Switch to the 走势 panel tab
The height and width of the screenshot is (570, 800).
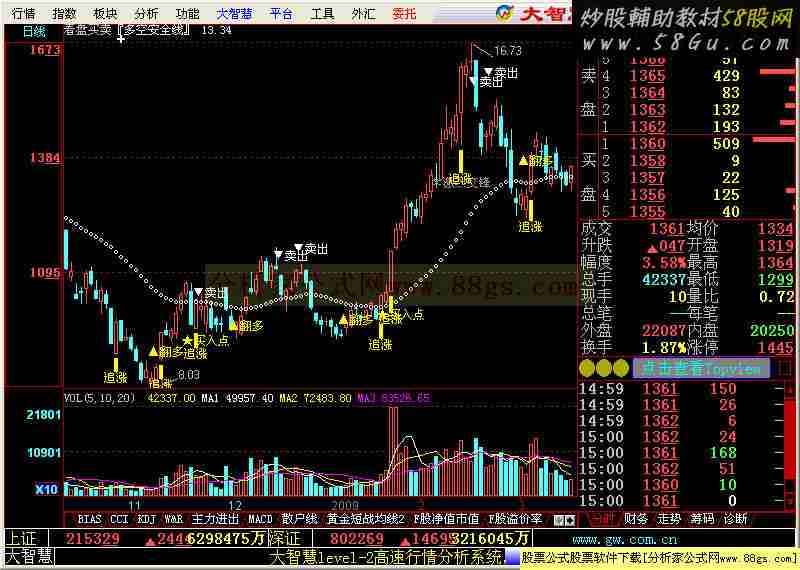(x=669, y=519)
